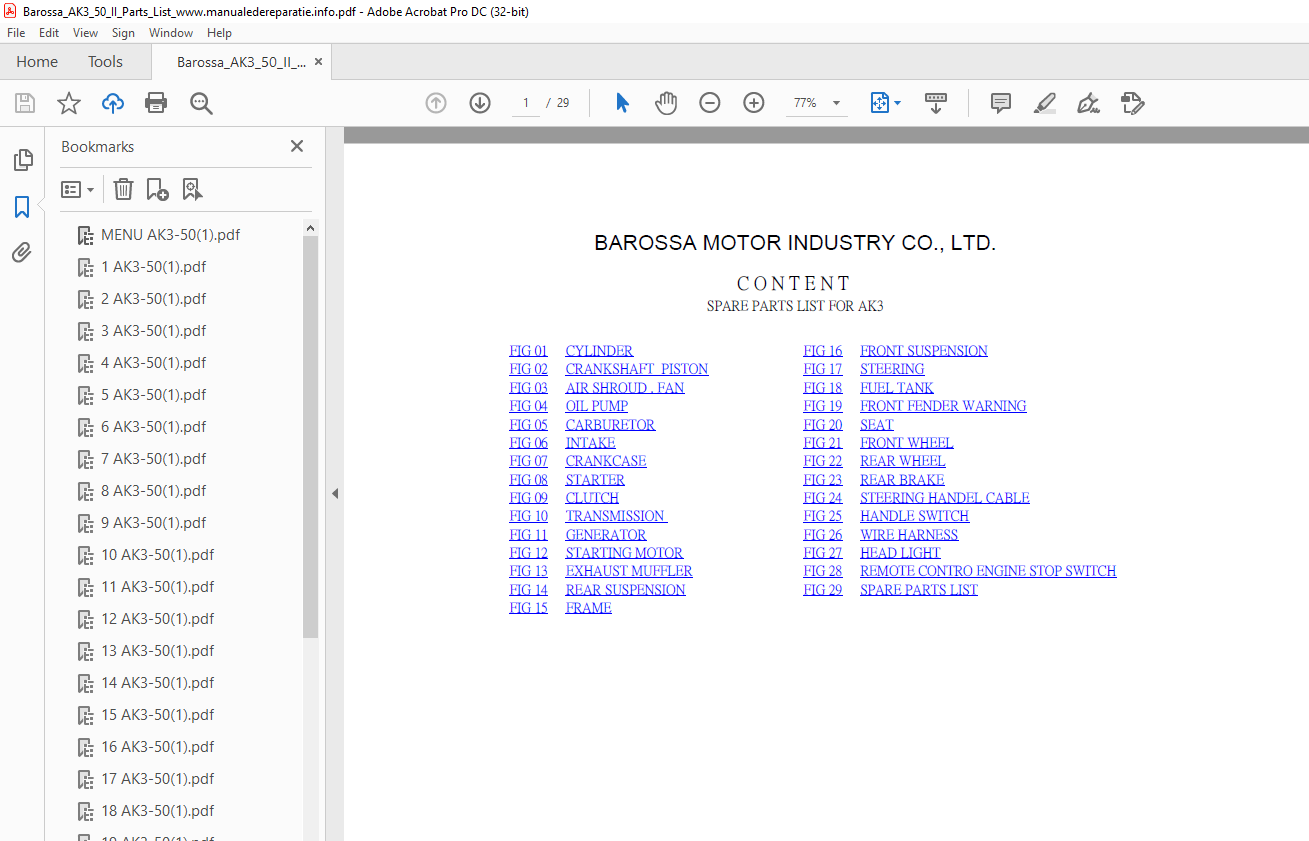Open the View menu
Image resolution: width=1309 pixels, height=841 pixels.
[85, 33]
